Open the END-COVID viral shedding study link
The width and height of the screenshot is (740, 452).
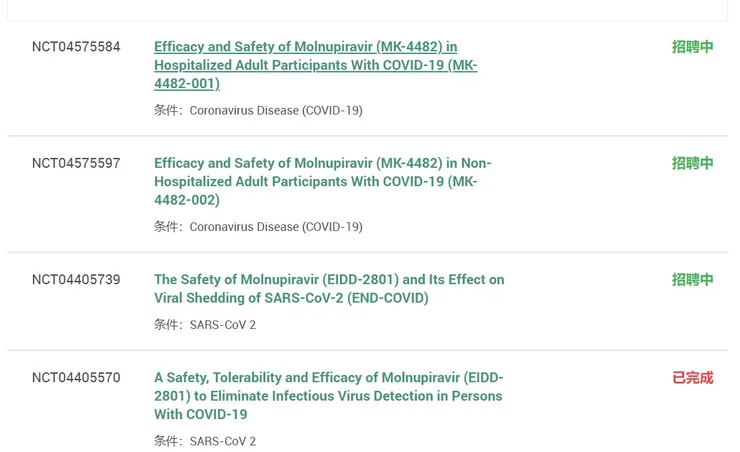coord(328,288)
